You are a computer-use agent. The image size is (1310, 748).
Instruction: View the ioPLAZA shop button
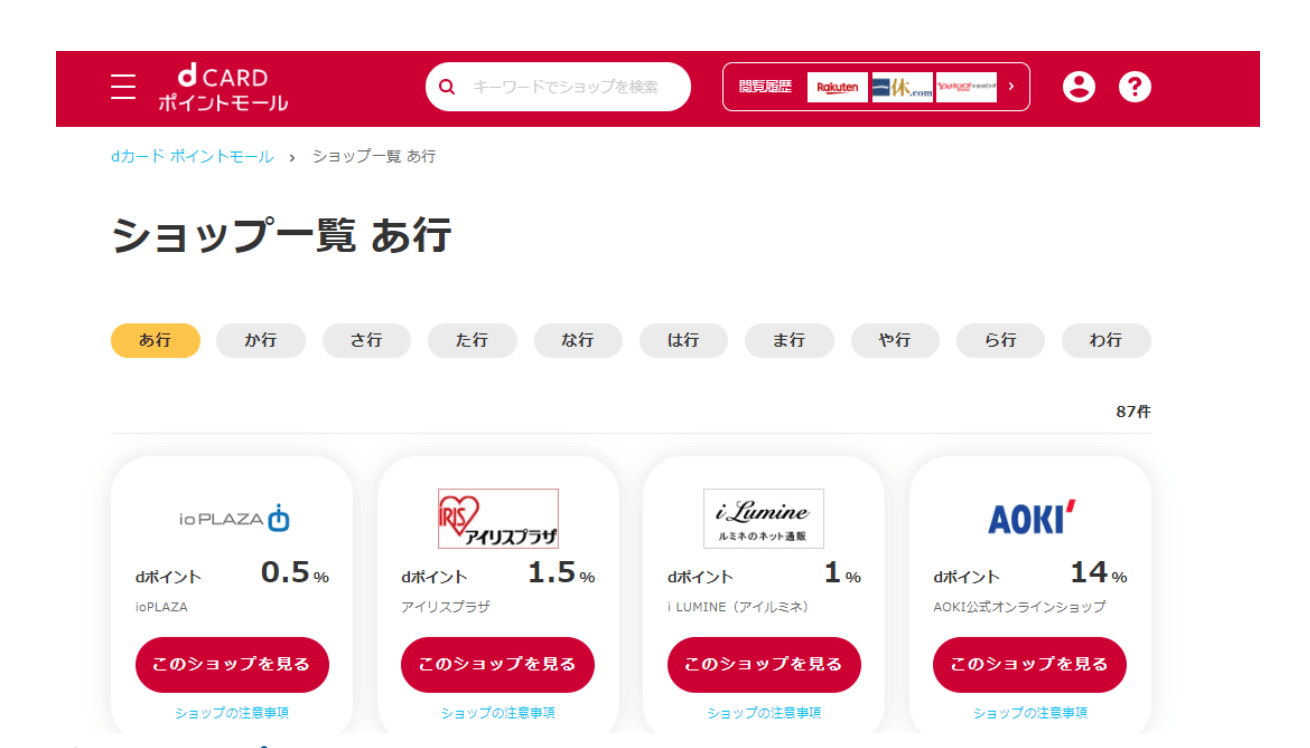tap(232, 664)
